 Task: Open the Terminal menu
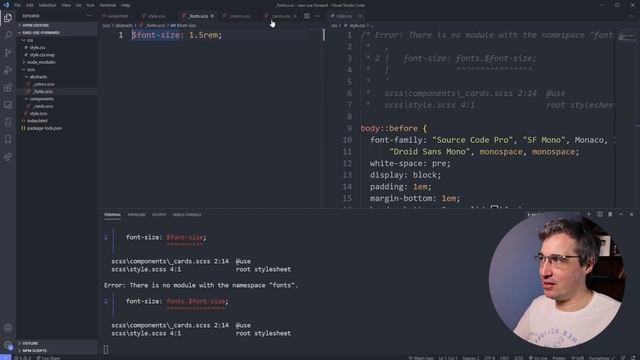click(108, 5)
